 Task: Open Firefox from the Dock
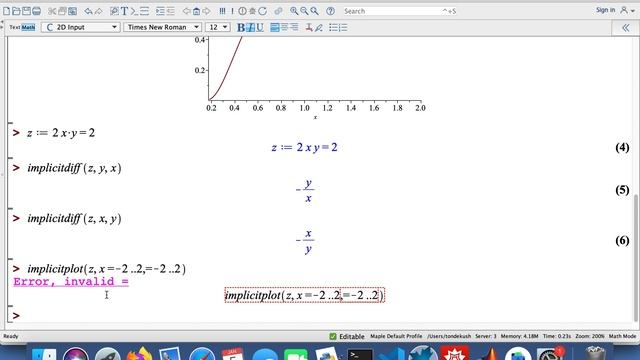(139, 354)
